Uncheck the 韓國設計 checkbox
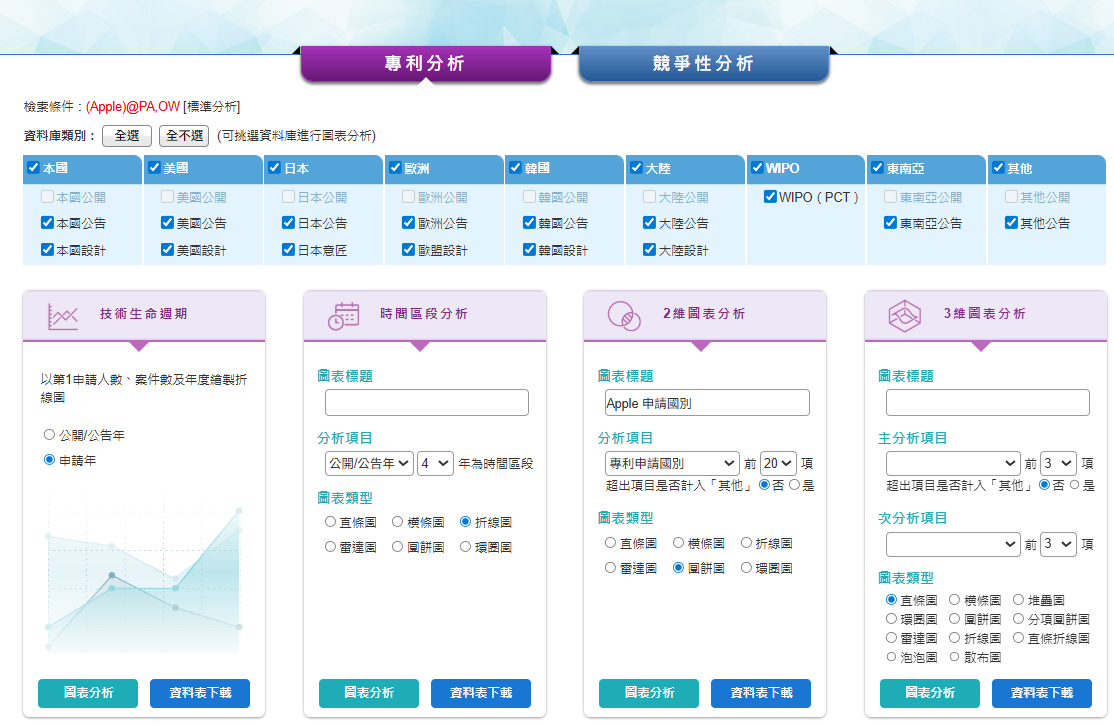Viewport: 1114px width, 726px height. coord(529,249)
